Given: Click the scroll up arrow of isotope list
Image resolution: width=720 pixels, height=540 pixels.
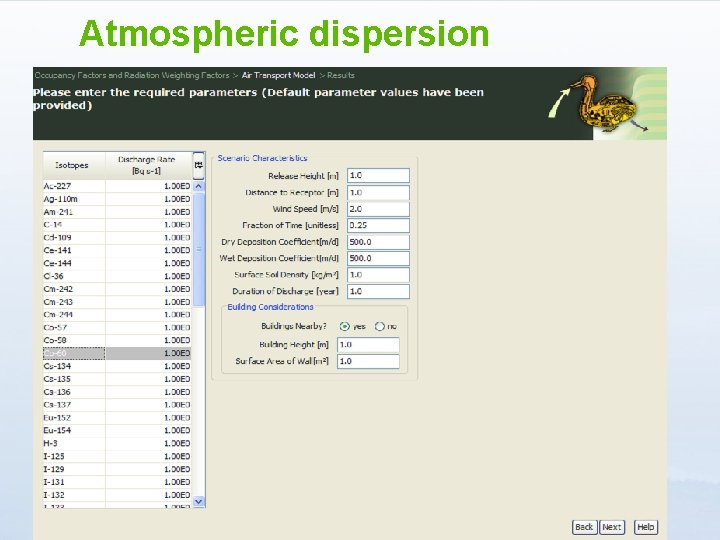Looking at the screenshot, I should [x=198, y=186].
